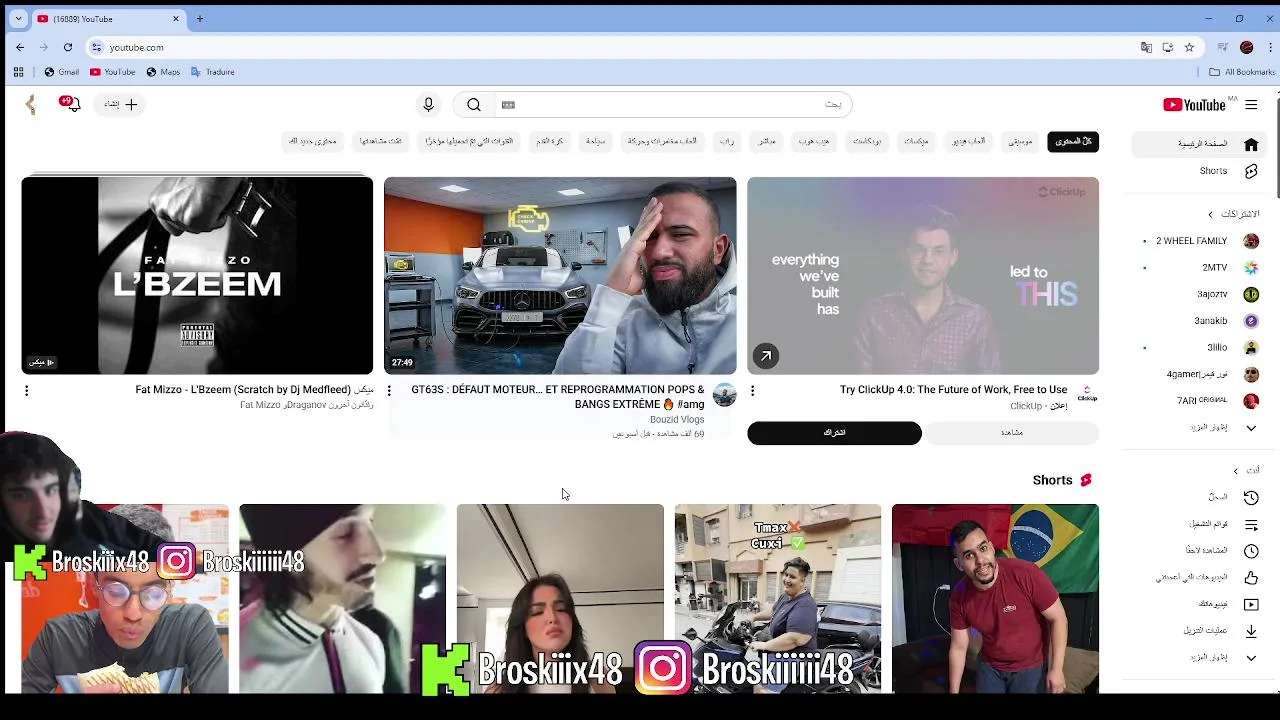Viewport: 1280px width, 720px height.
Task: Click the Bouzid Vlogs channel avatar
Action: (725, 395)
